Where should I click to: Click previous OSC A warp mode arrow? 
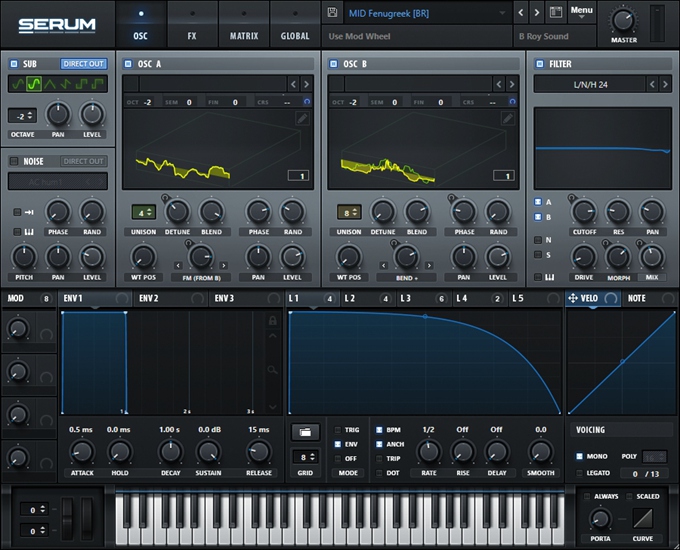tap(178, 265)
